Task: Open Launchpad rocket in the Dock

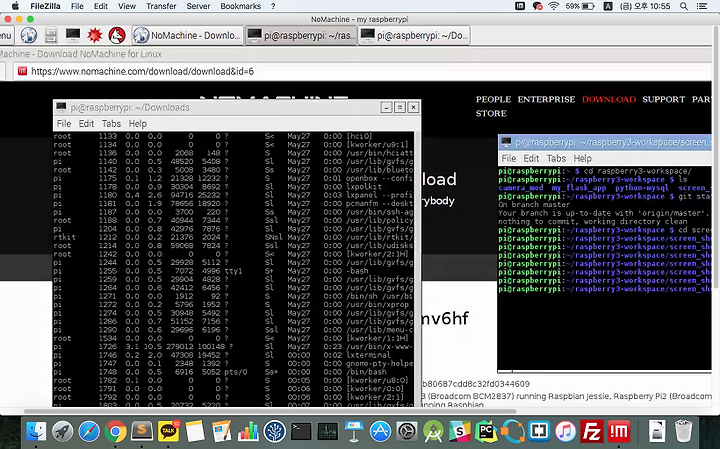Action: pyautogui.click(x=62, y=432)
